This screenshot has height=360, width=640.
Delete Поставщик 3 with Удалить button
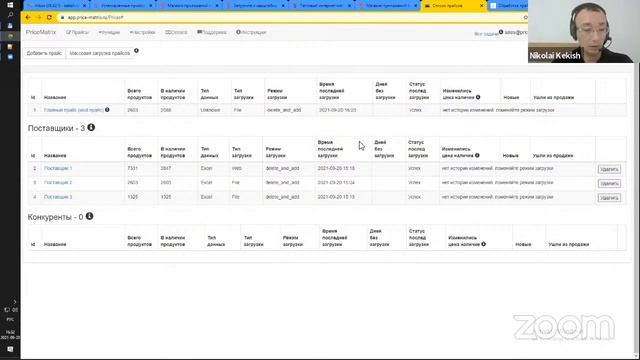(x=609, y=198)
